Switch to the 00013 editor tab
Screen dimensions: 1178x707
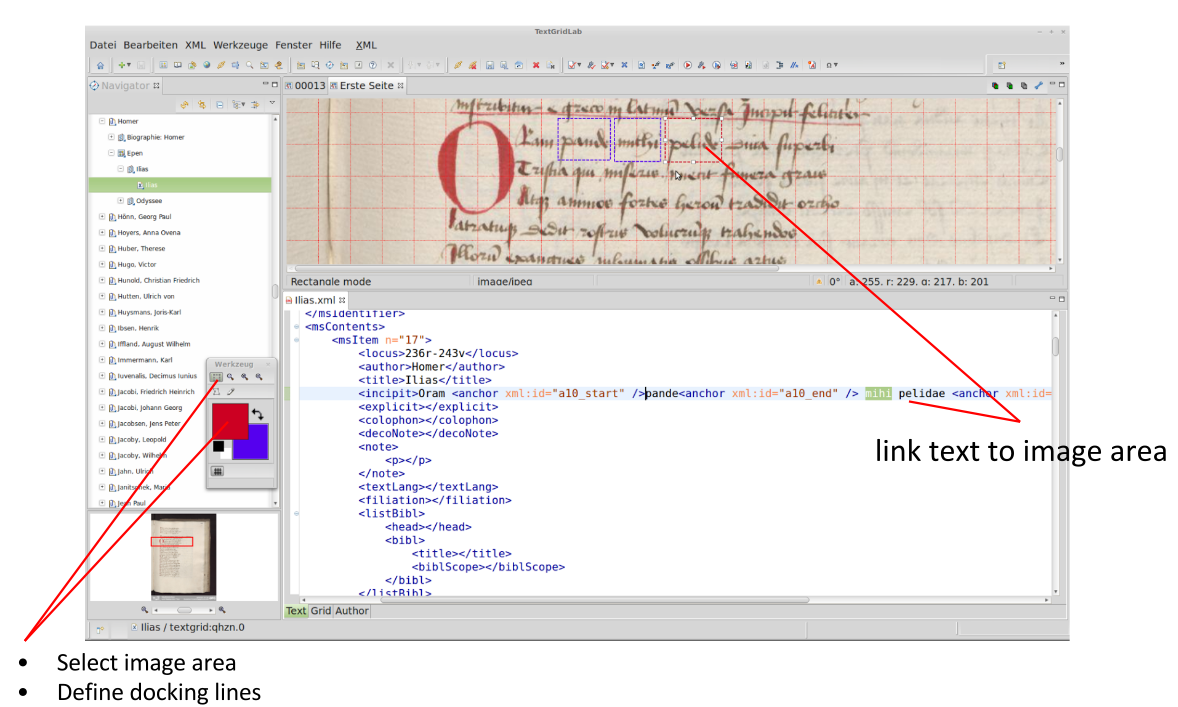click(x=305, y=86)
